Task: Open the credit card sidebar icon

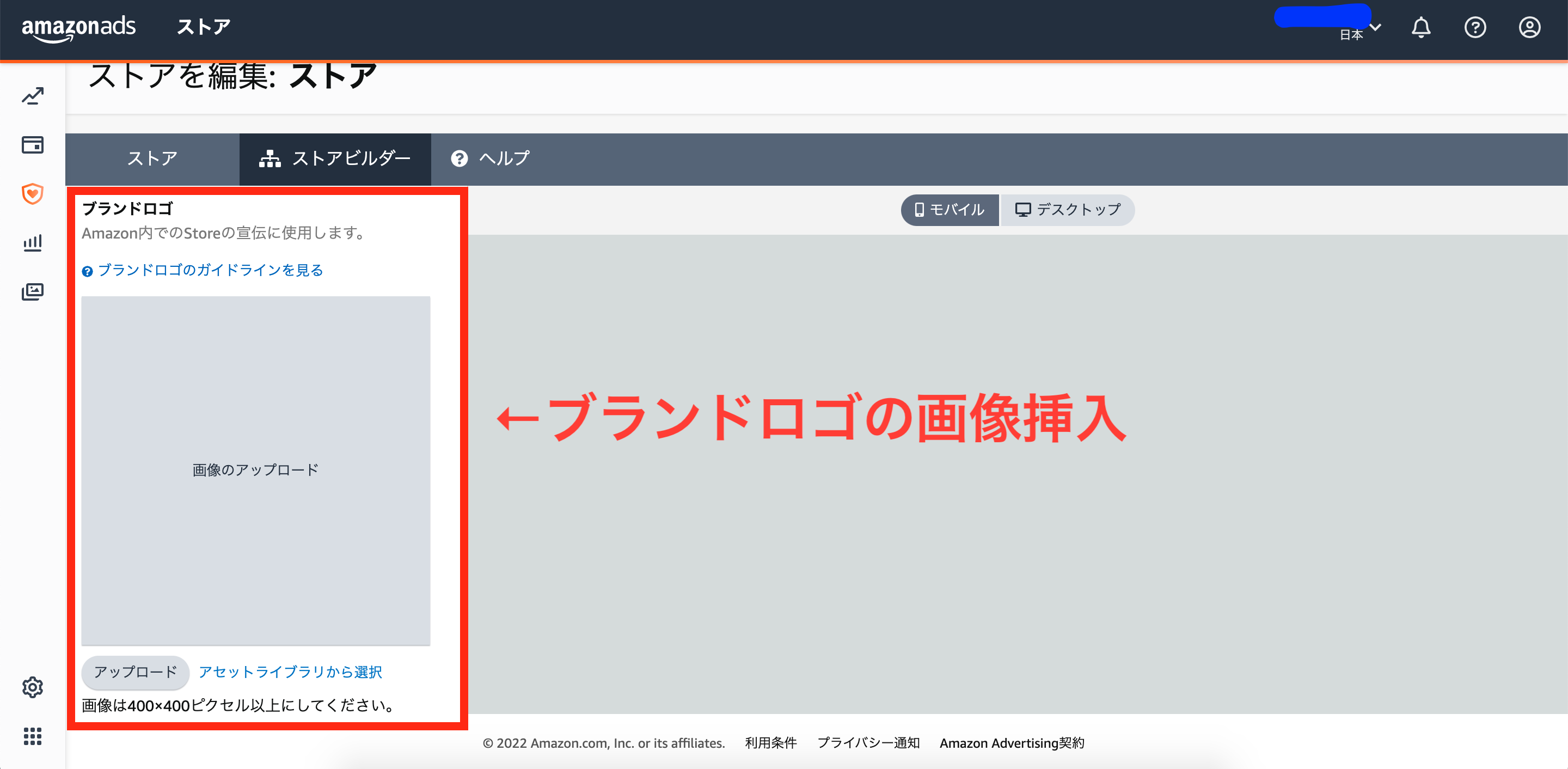Action: 33,145
